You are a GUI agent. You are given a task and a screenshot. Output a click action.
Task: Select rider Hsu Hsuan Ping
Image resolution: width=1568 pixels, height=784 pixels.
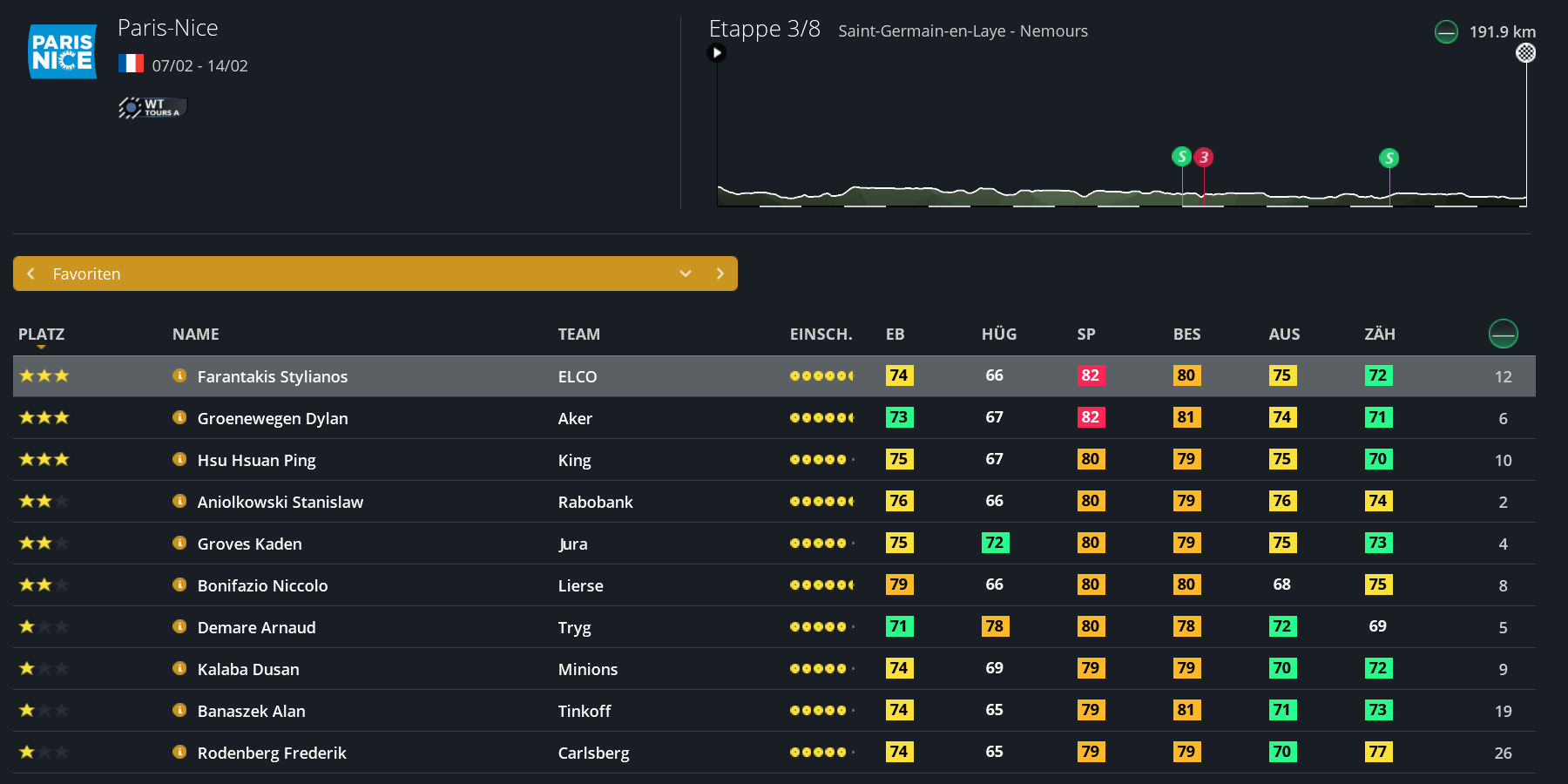[x=256, y=460]
